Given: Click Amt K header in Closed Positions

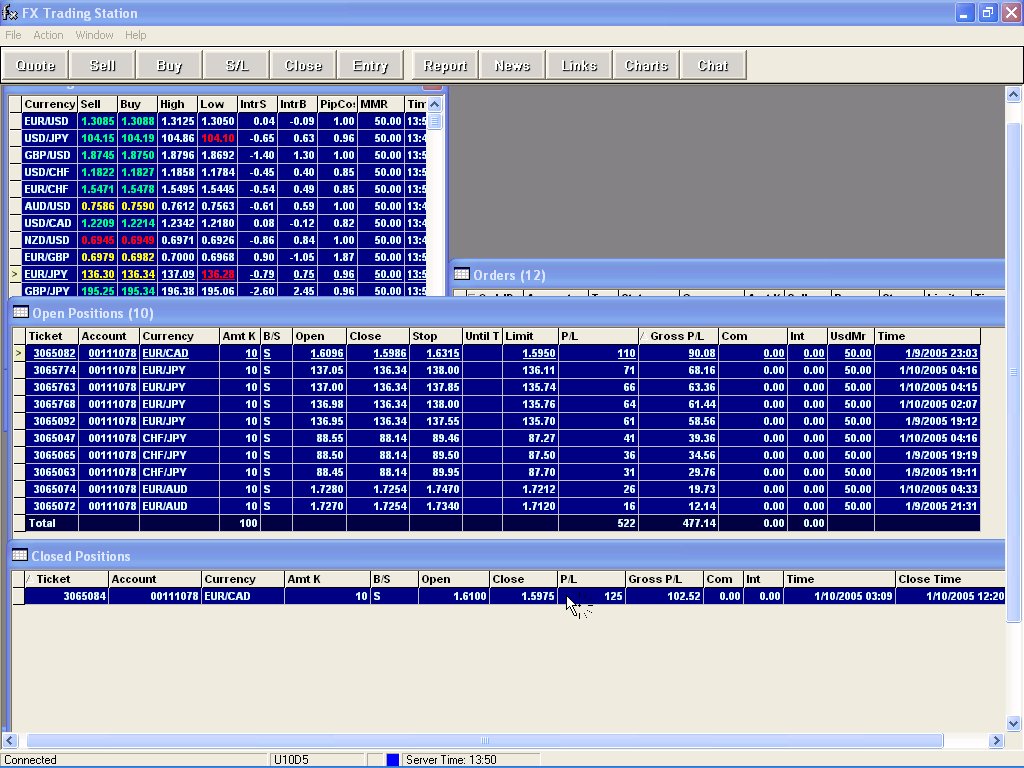Looking at the screenshot, I should pos(327,579).
